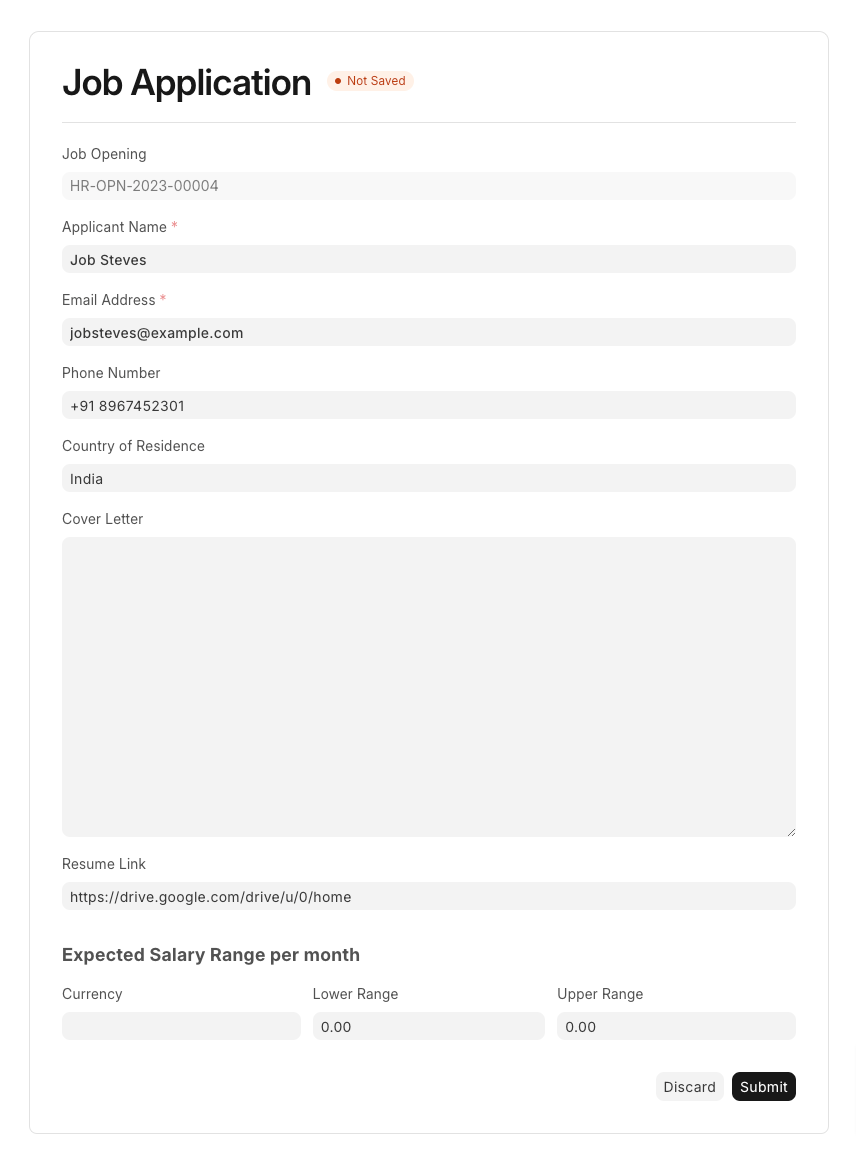
Task: Click the Cover Letter label
Action: [103, 519]
